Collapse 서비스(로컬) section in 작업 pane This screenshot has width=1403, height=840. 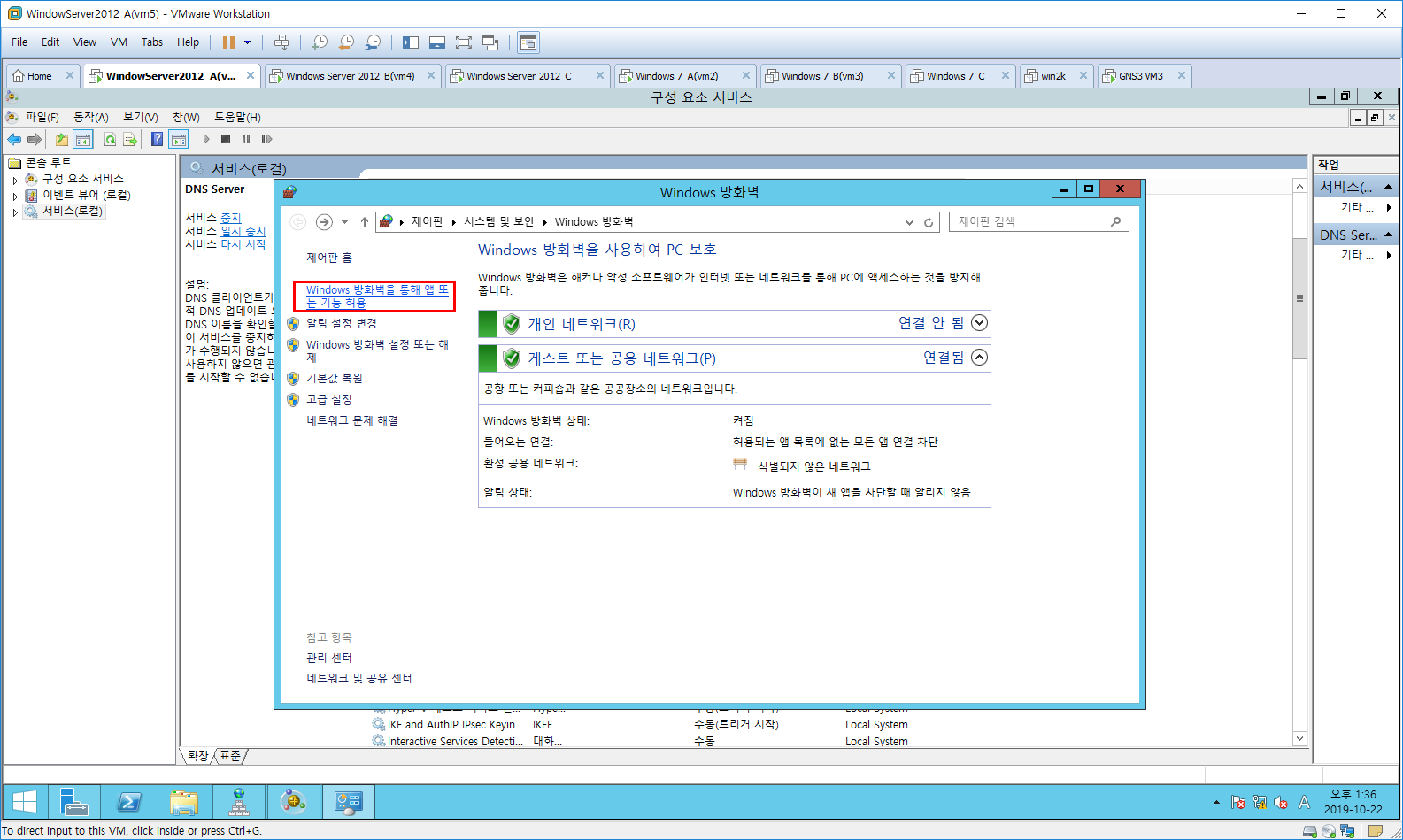click(x=1388, y=187)
